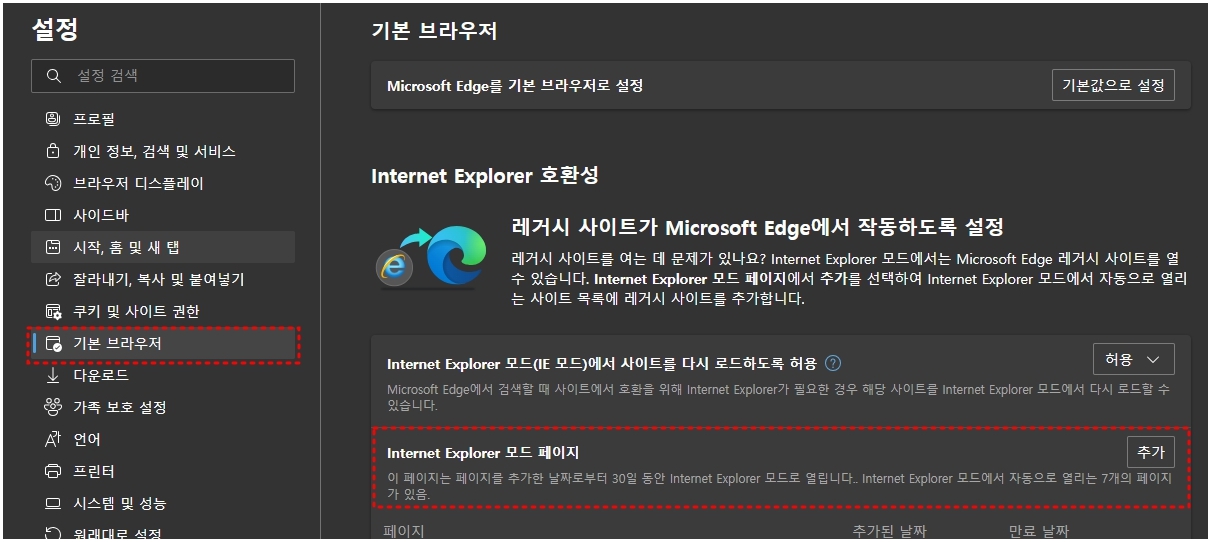Click the 프린터 printer icon
1211x542 pixels.
point(53,471)
